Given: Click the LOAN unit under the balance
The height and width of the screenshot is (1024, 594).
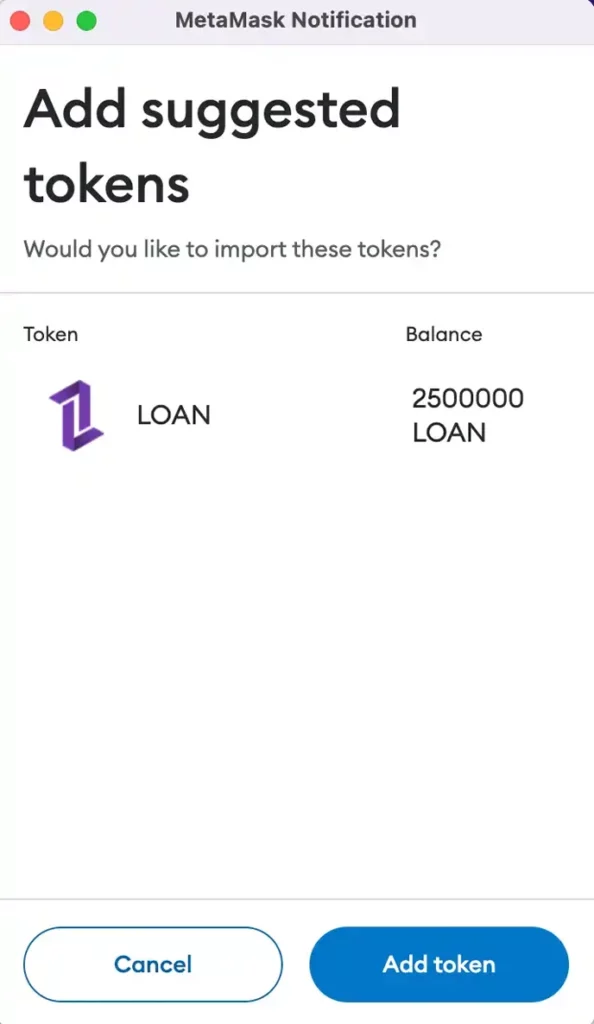Looking at the screenshot, I should (449, 432).
